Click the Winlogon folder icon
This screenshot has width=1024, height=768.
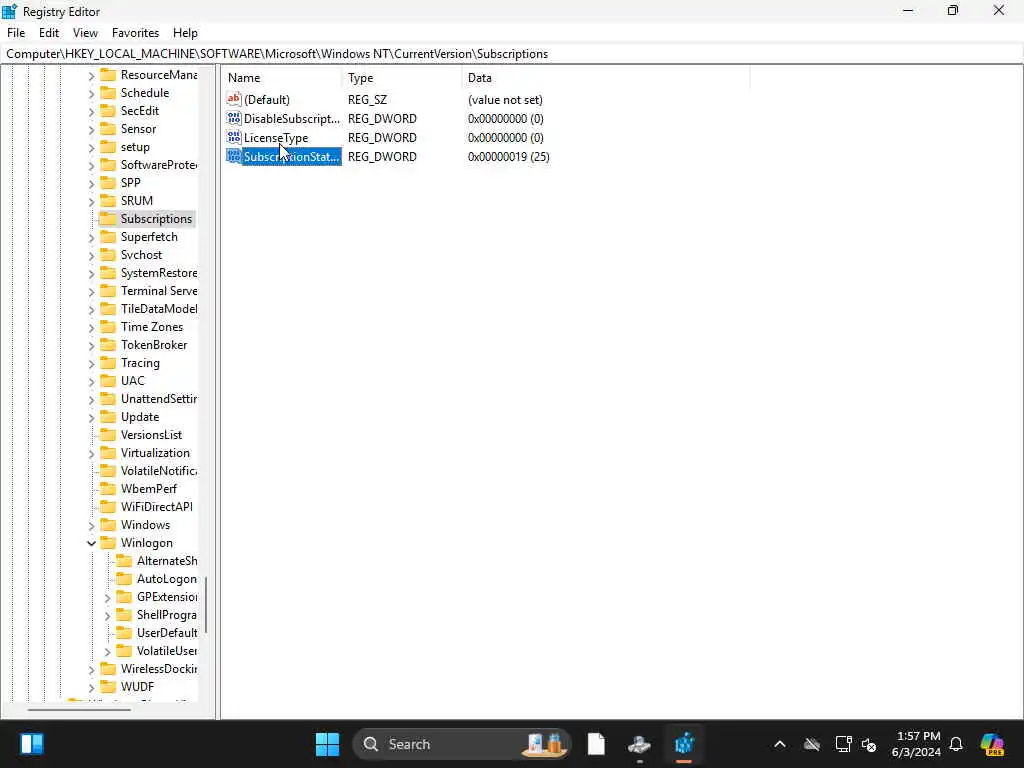pyautogui.click(x=108, y=542)
